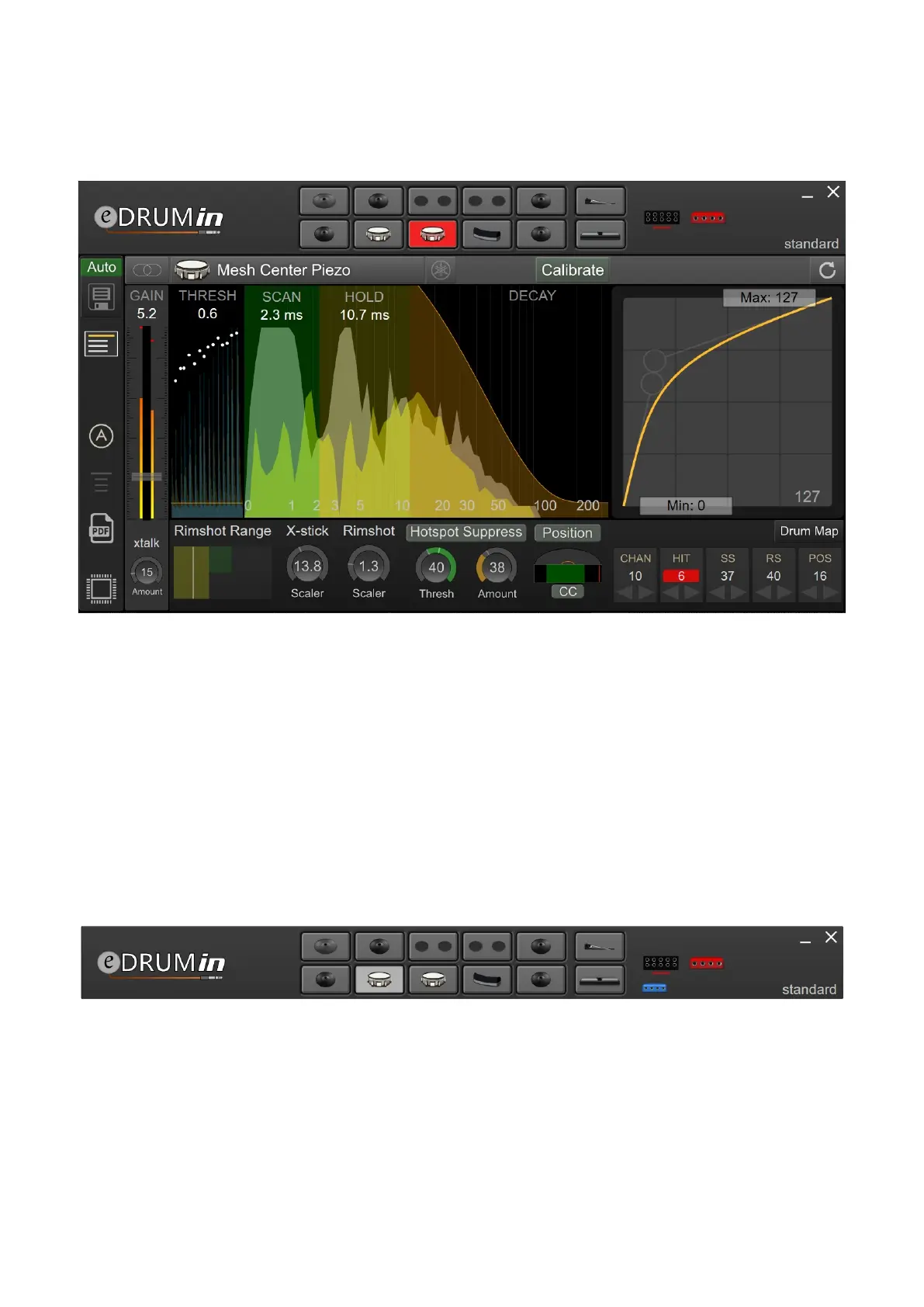Click the Thresh knob showing 40
Image resolution: width=924 pixels, height=1307 pixels.
436,567
